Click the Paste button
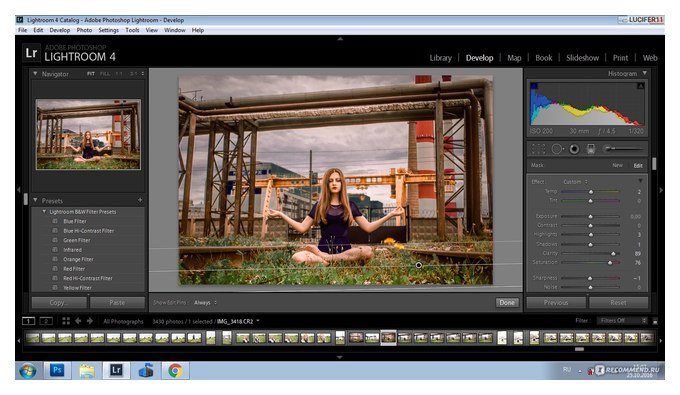 click(117, 302)
